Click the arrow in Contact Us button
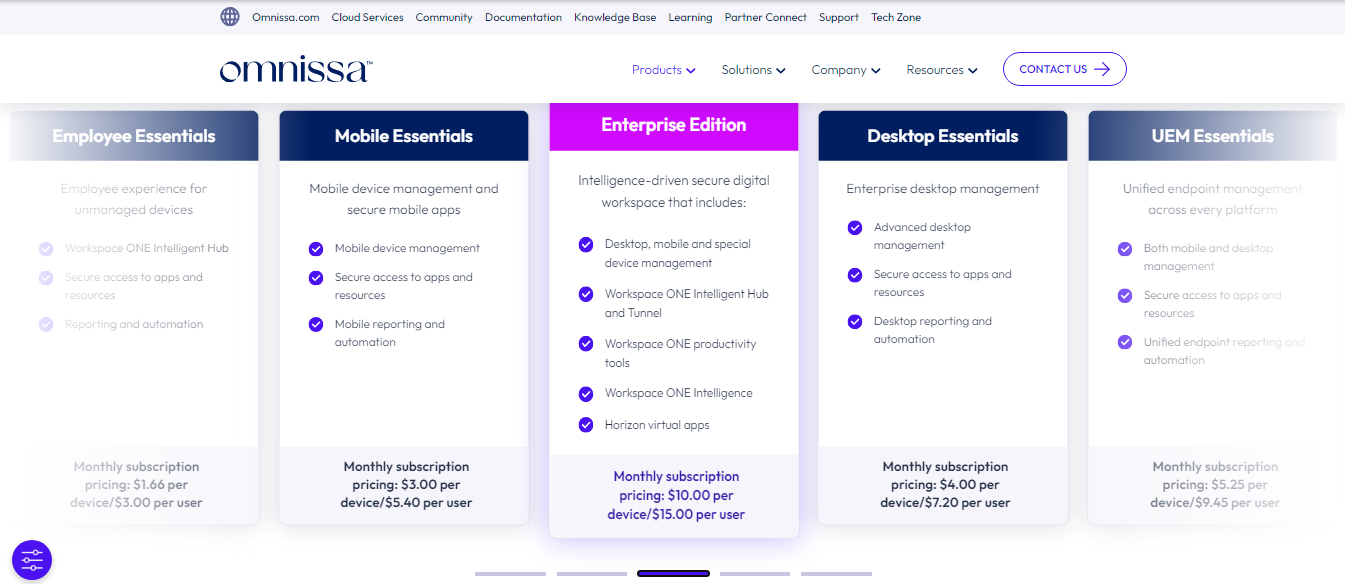 coord(1102,69)
